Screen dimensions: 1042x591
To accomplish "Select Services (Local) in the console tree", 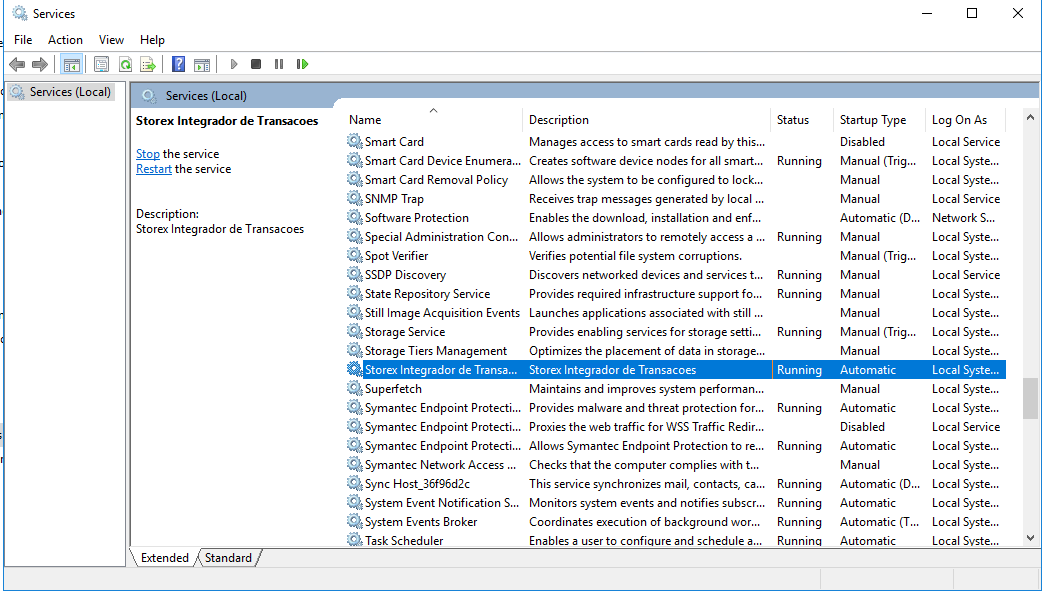I will coord(70,92).
